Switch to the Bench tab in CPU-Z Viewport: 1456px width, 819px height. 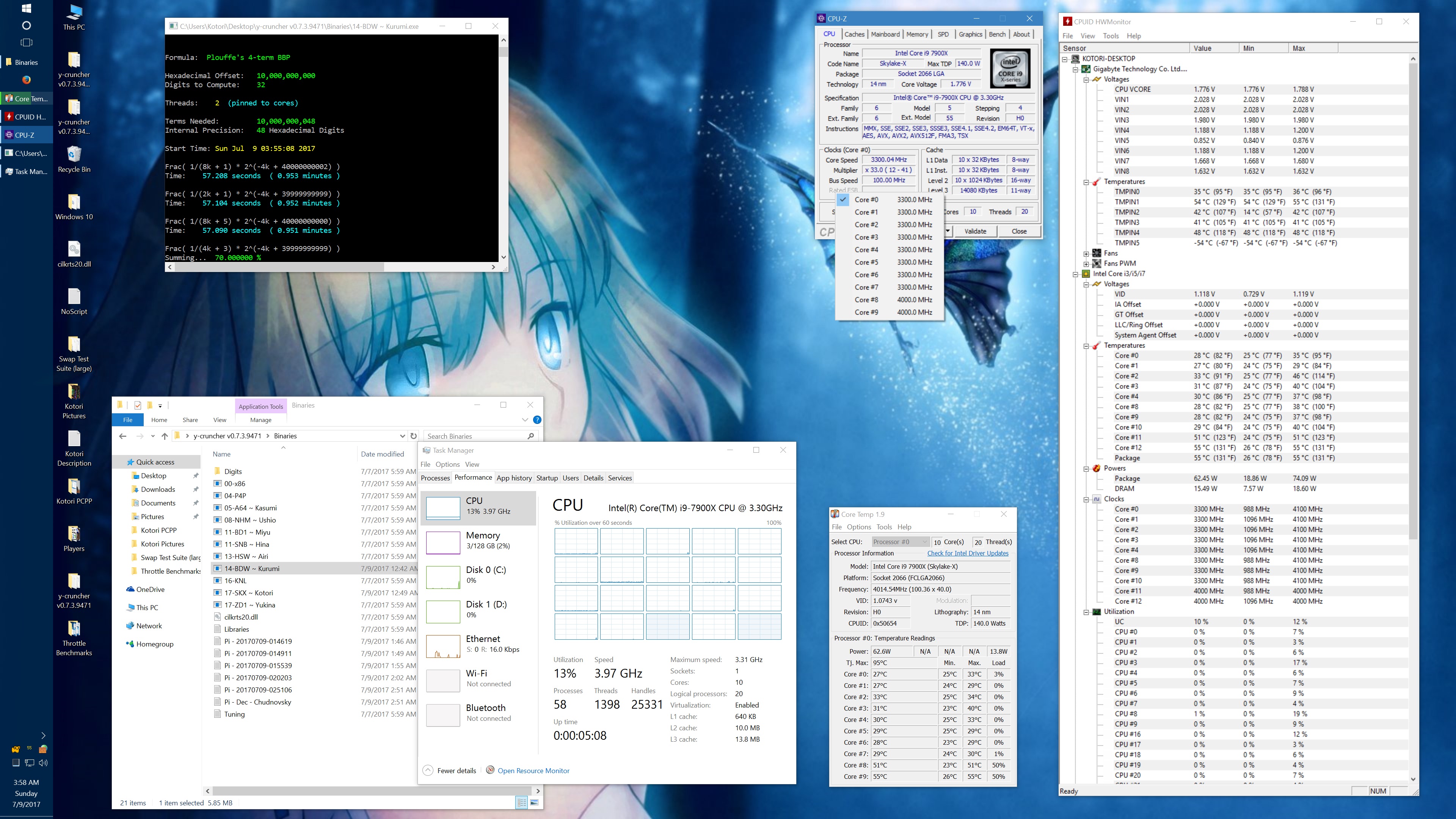996,34
